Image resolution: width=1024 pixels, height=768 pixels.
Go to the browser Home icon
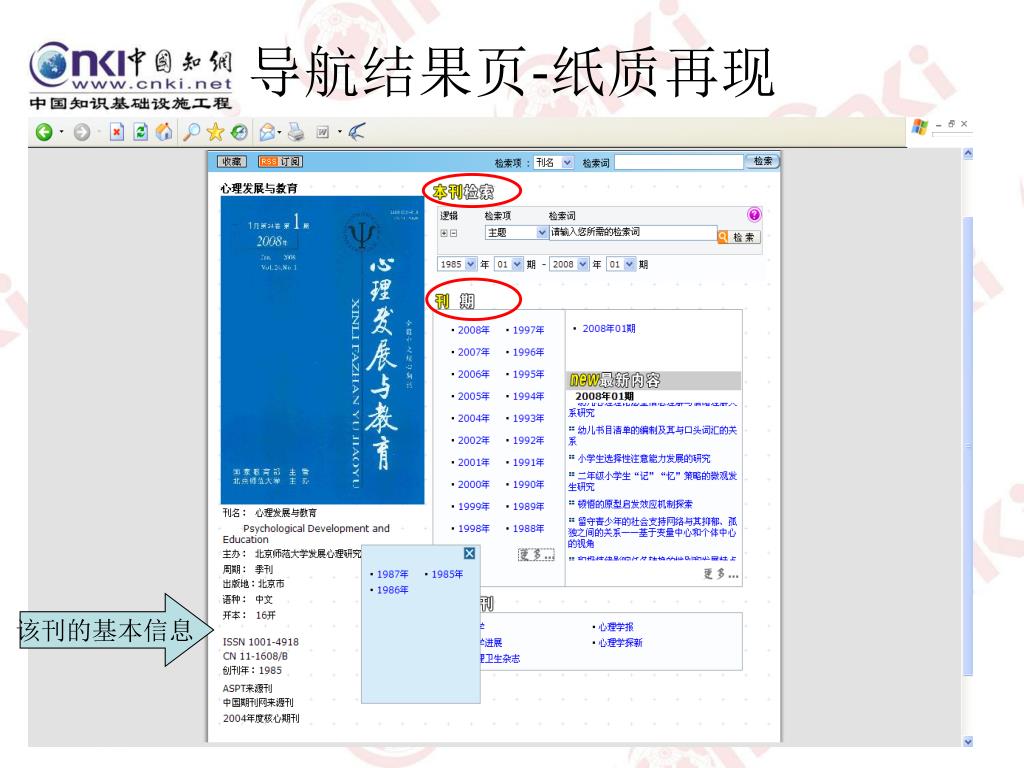(x=164, y=133)
